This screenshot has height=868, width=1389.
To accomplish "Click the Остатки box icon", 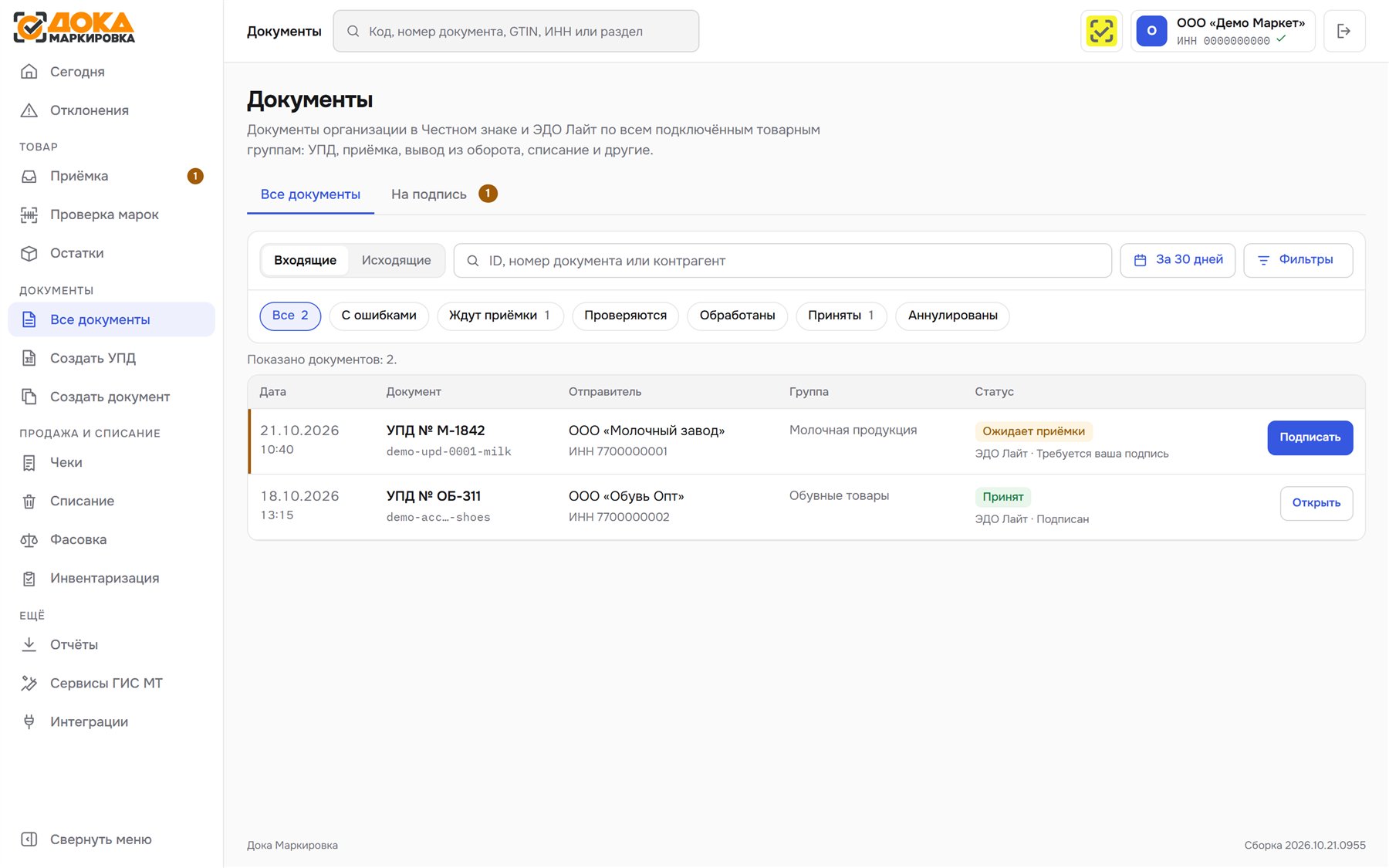I will pos(29,253).
